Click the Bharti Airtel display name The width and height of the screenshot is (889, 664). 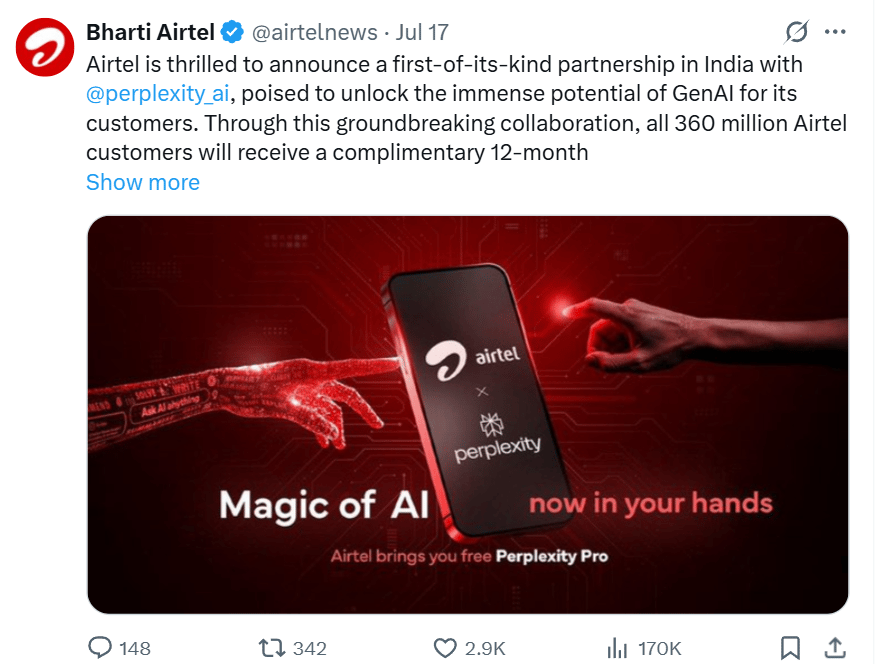pos(150,32)
